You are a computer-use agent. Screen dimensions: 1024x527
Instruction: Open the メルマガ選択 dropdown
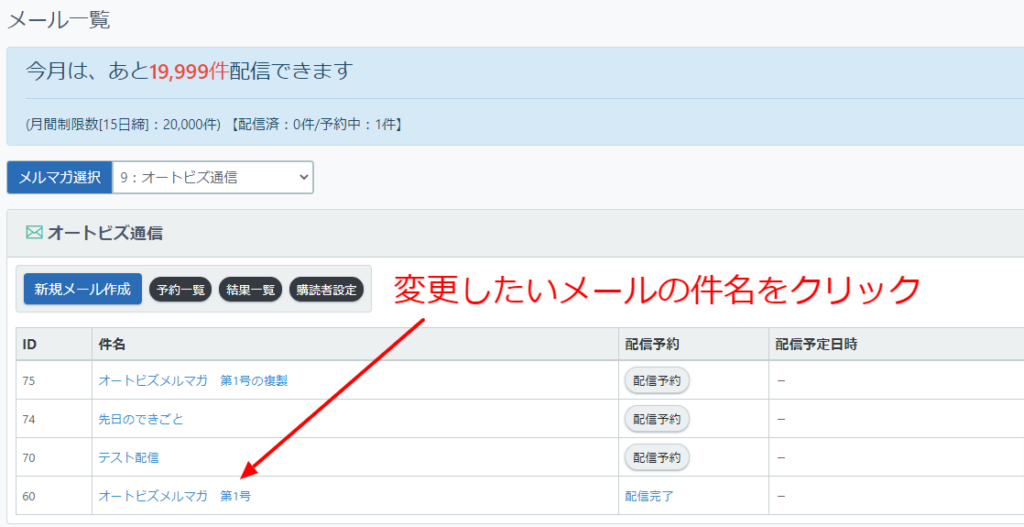212,177
